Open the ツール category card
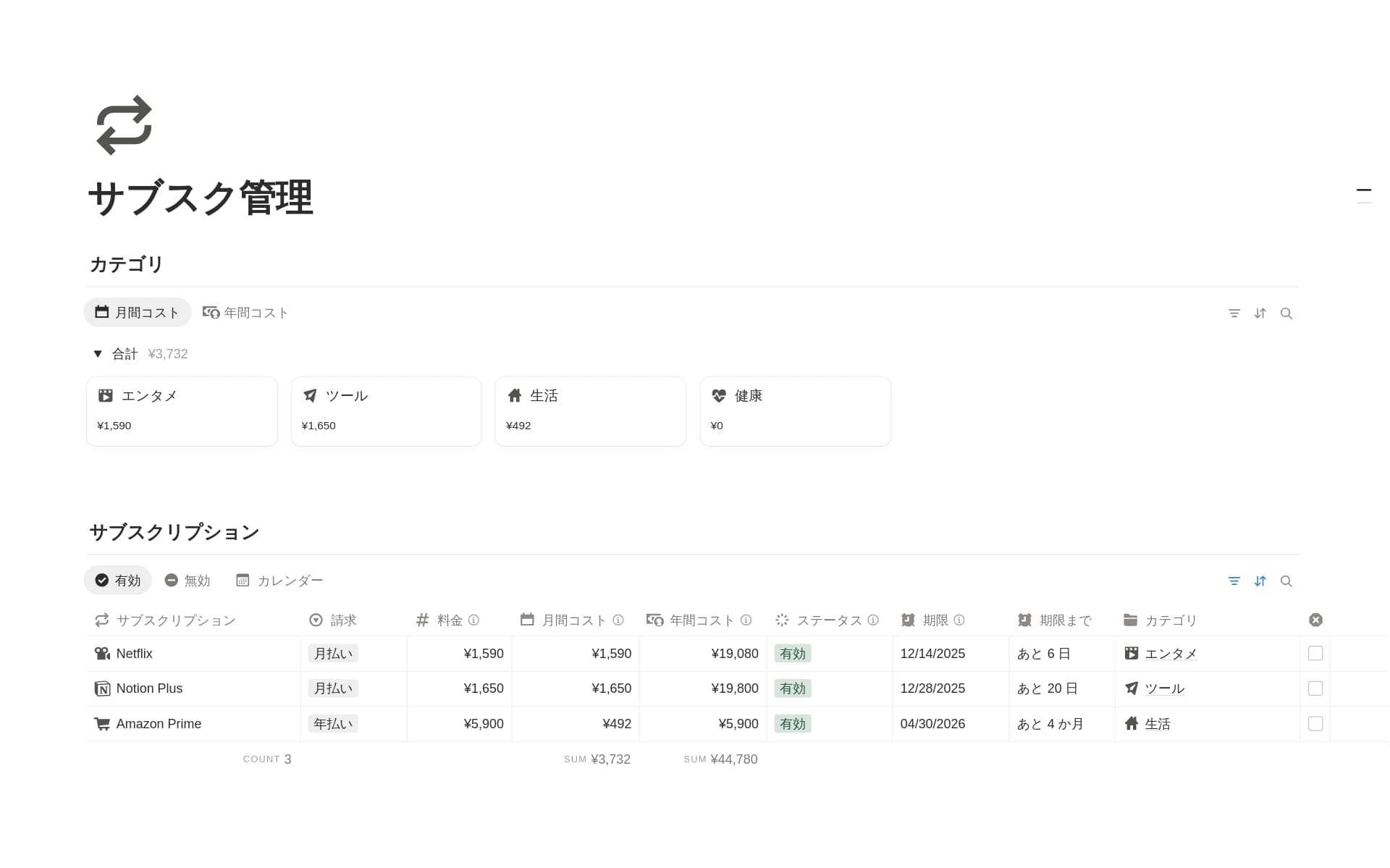 click(x=386, y=410)
